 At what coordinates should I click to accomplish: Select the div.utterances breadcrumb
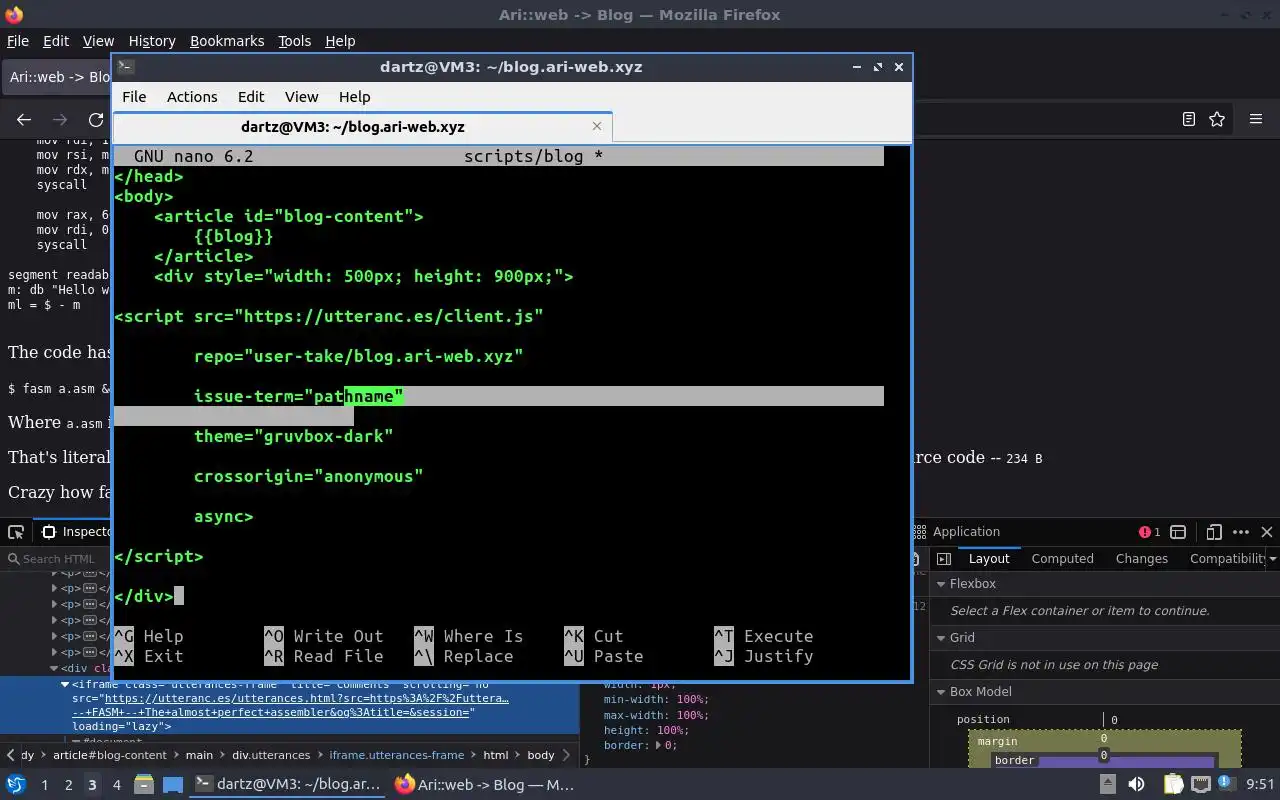269,755
